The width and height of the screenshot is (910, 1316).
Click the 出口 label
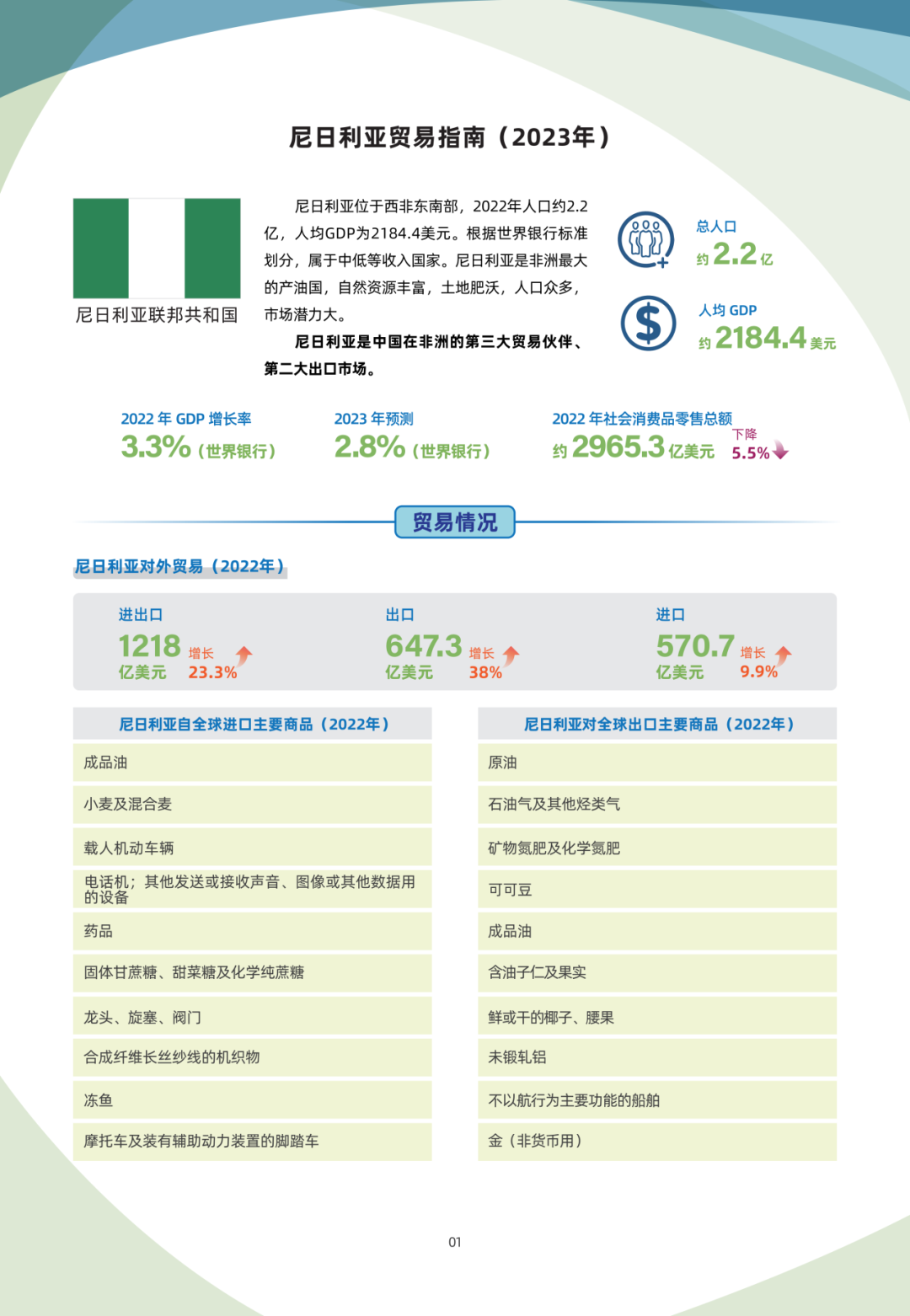pyautogui.click(x=400, y=615)
